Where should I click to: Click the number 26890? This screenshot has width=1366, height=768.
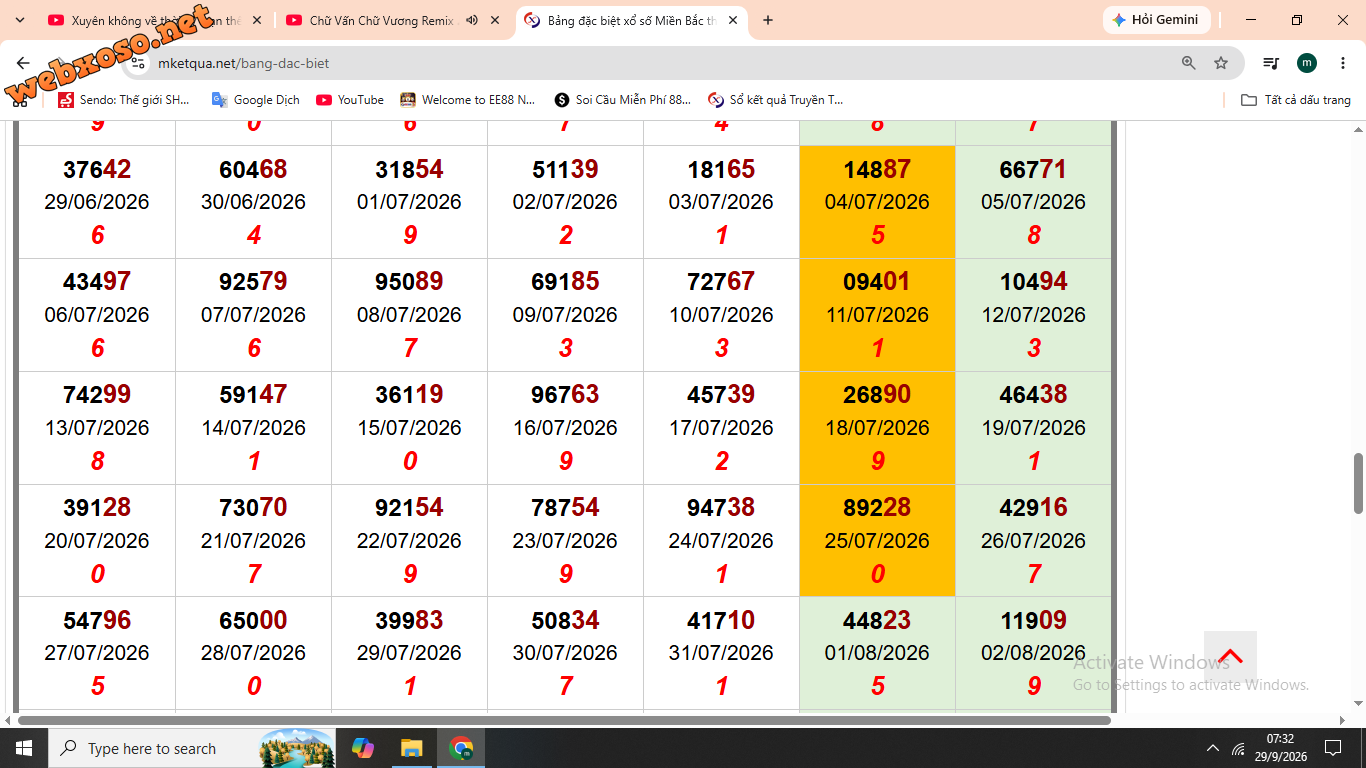pos(877,395)
